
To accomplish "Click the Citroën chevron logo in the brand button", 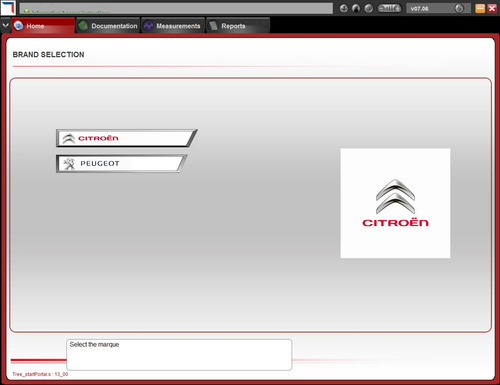I will [69, 138].
